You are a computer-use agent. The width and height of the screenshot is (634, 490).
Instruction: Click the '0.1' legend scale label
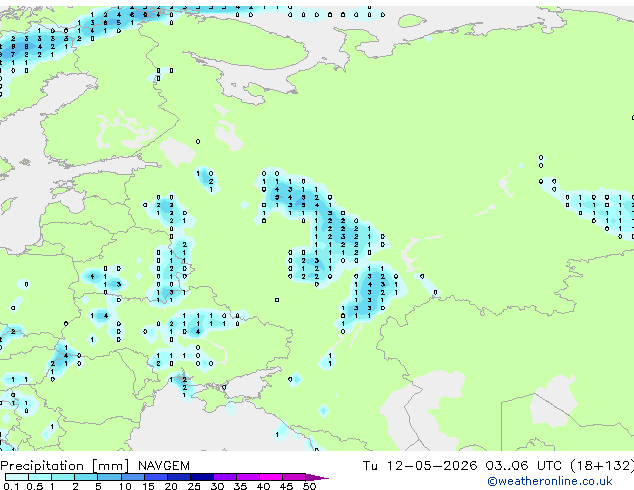11,486
